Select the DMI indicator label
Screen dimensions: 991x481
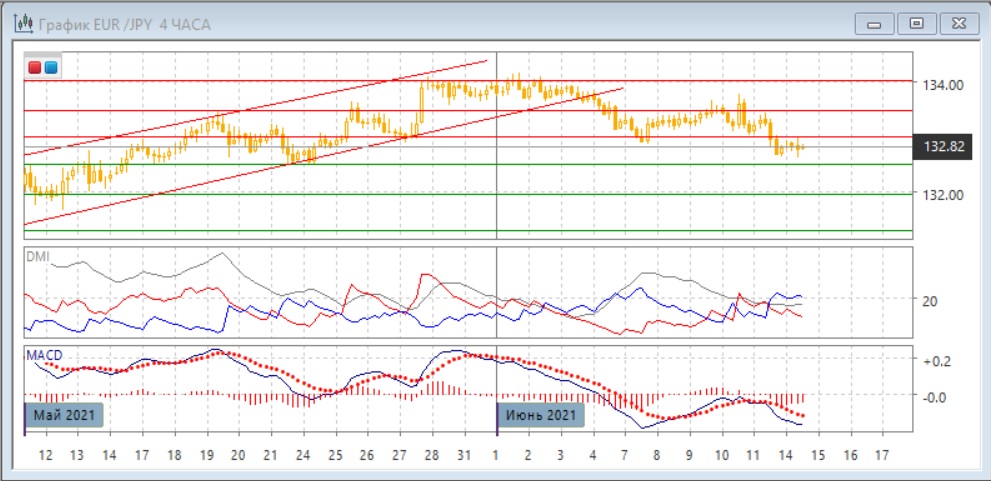click(x=36, y=257)
